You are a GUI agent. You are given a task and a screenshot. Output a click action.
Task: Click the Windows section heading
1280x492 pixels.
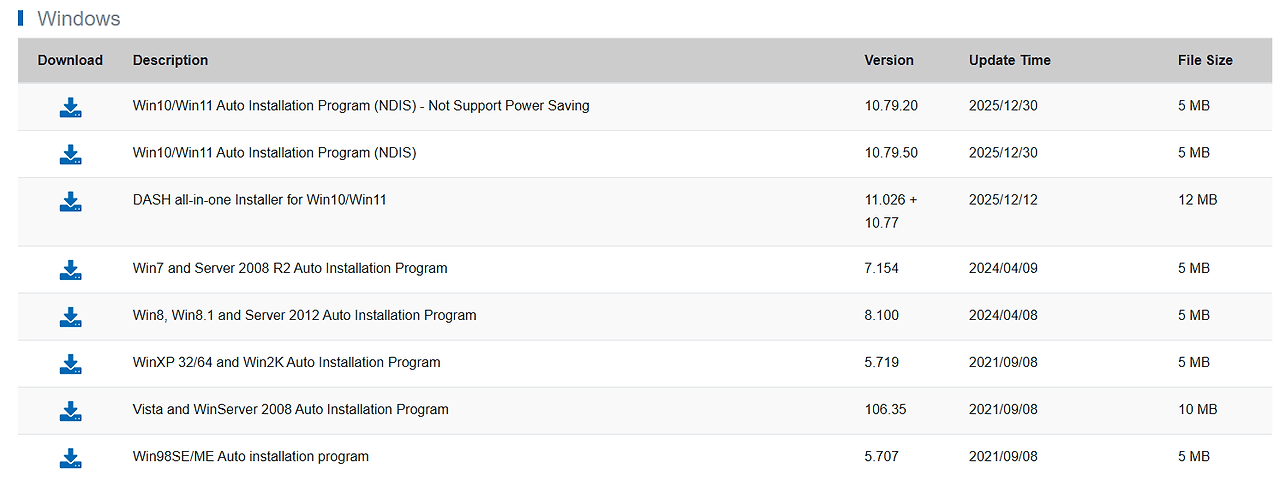click(x=78, y=19)
